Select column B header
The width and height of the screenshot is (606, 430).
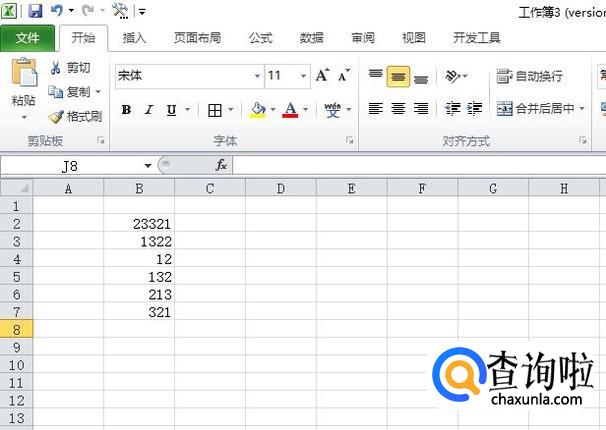139,189
